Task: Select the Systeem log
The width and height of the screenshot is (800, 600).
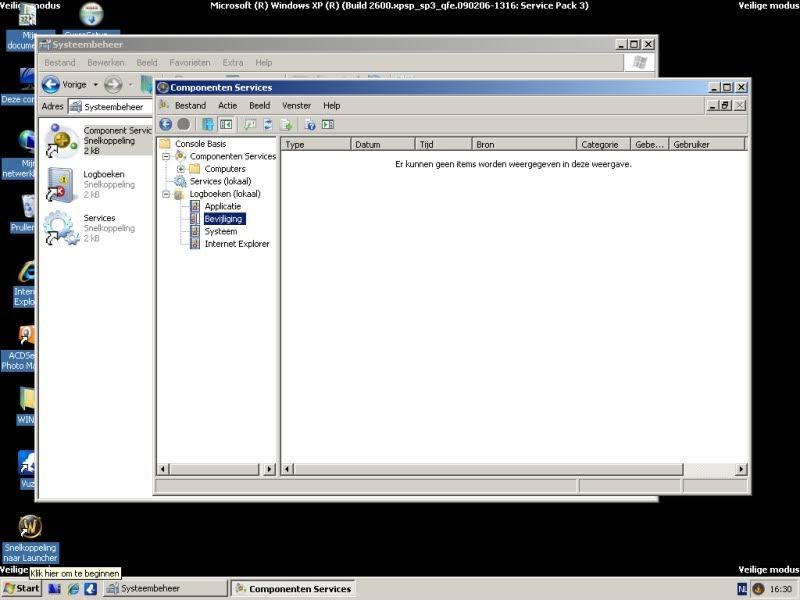Action: (221, 231)
